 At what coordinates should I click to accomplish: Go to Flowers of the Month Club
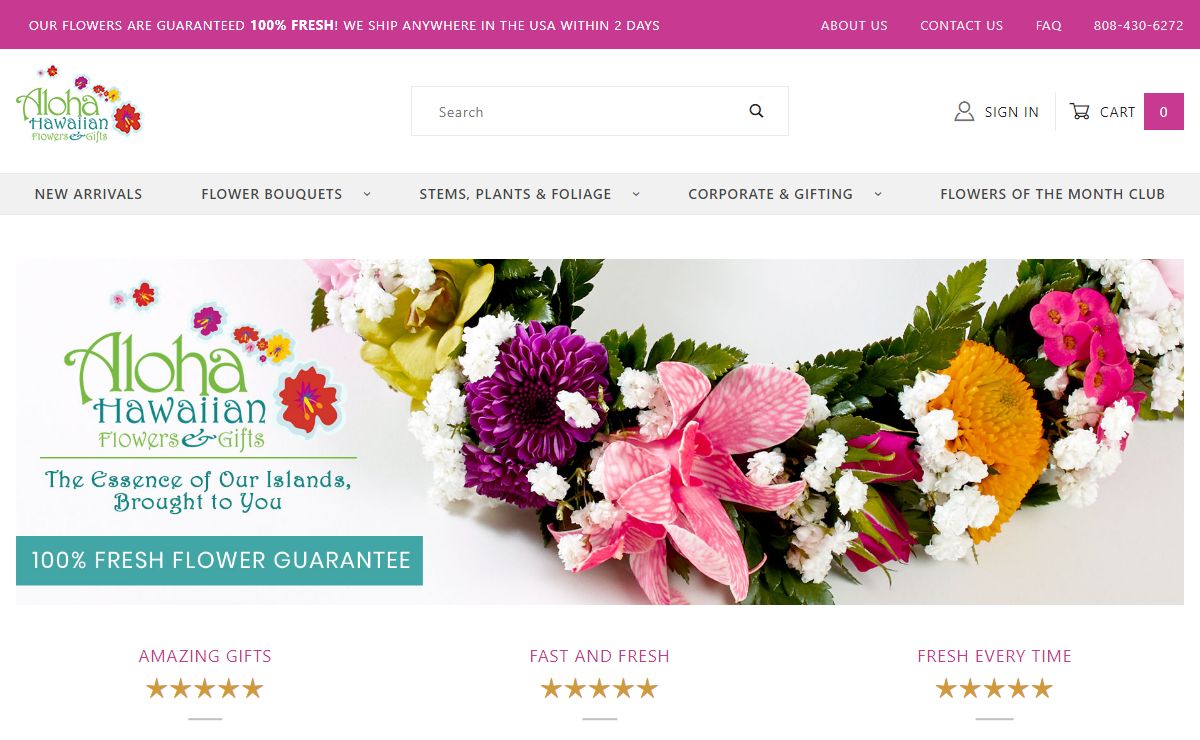click(1052, 194)
